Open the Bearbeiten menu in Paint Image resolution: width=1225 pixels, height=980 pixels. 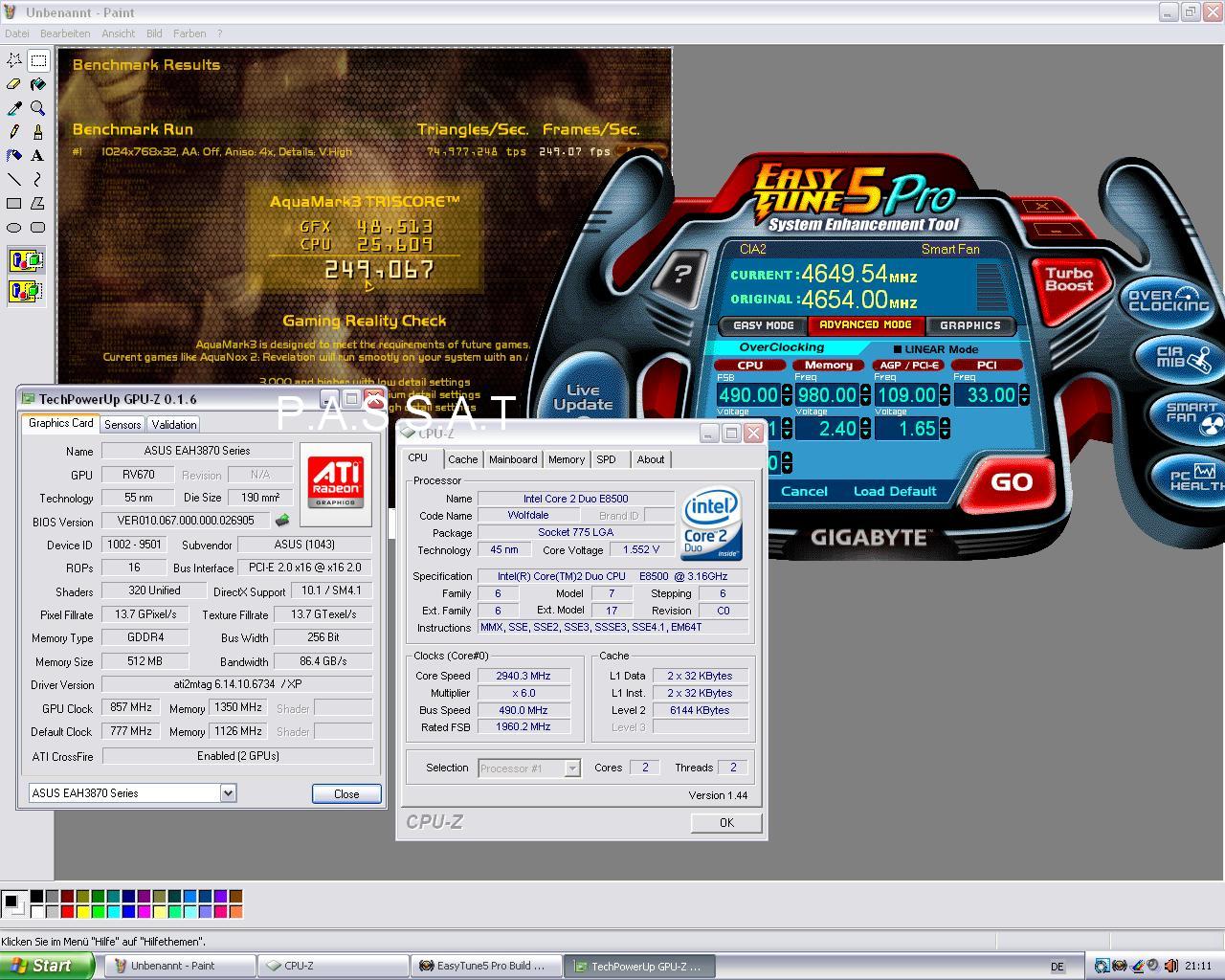click(65, 33)
